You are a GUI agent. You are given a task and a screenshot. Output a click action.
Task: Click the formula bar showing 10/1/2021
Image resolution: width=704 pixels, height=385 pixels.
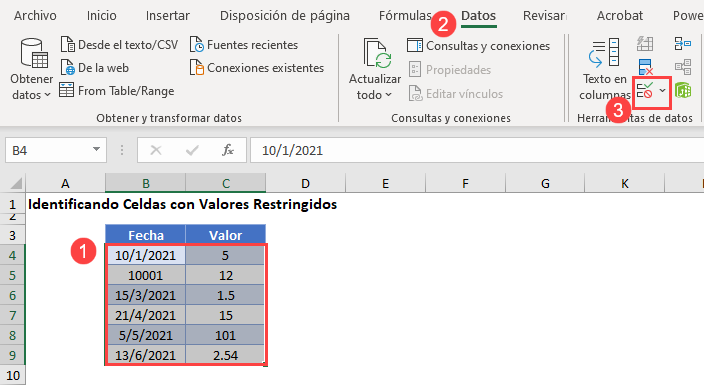point(477,150)
